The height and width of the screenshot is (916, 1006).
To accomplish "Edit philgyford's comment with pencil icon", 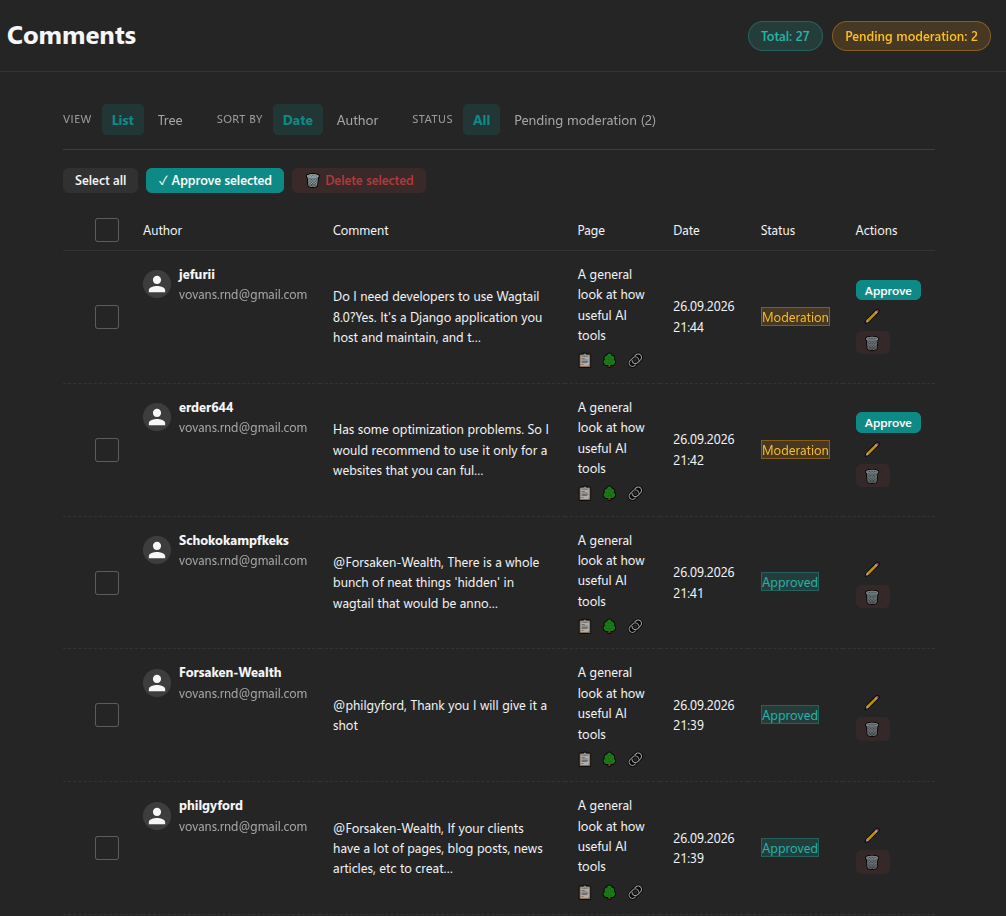I will point(871,835).
